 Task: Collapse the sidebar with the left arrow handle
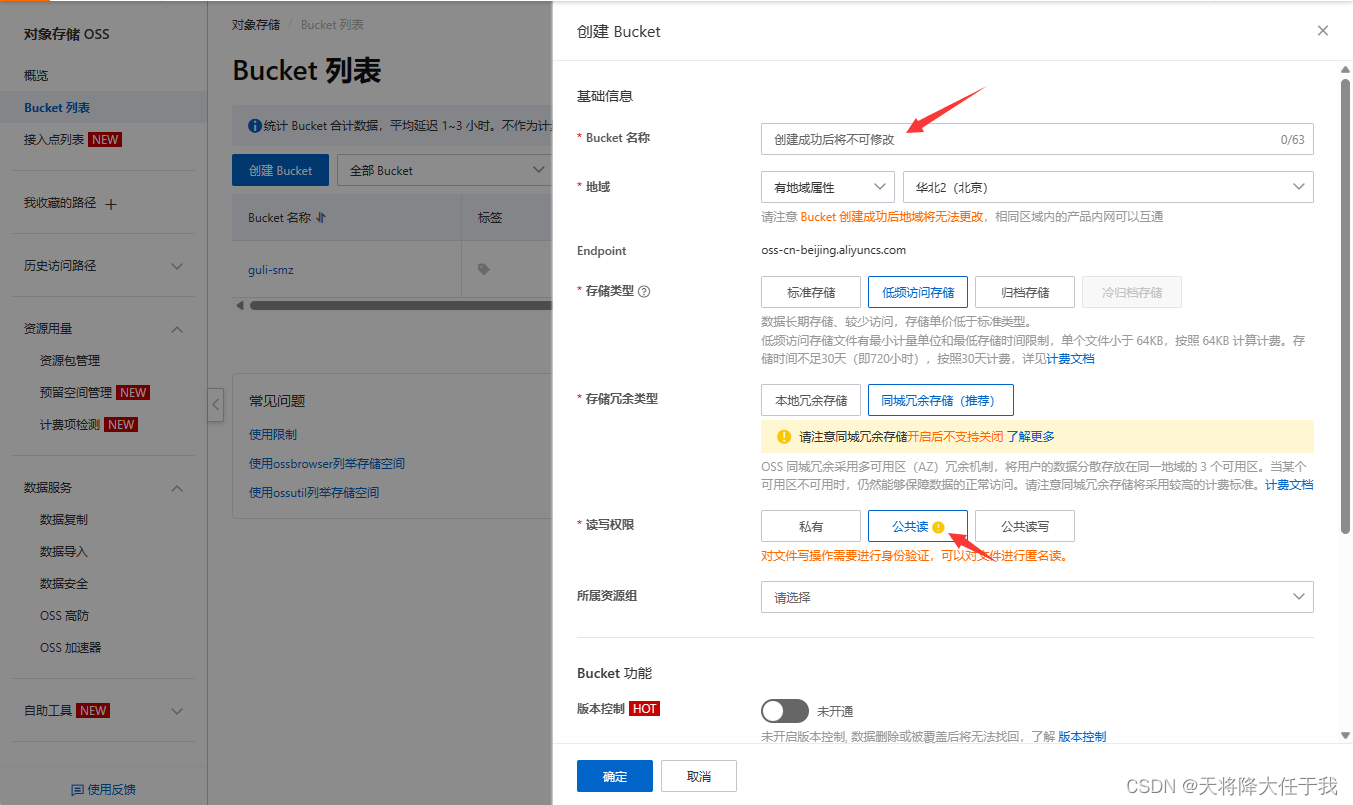pos(216,405)
